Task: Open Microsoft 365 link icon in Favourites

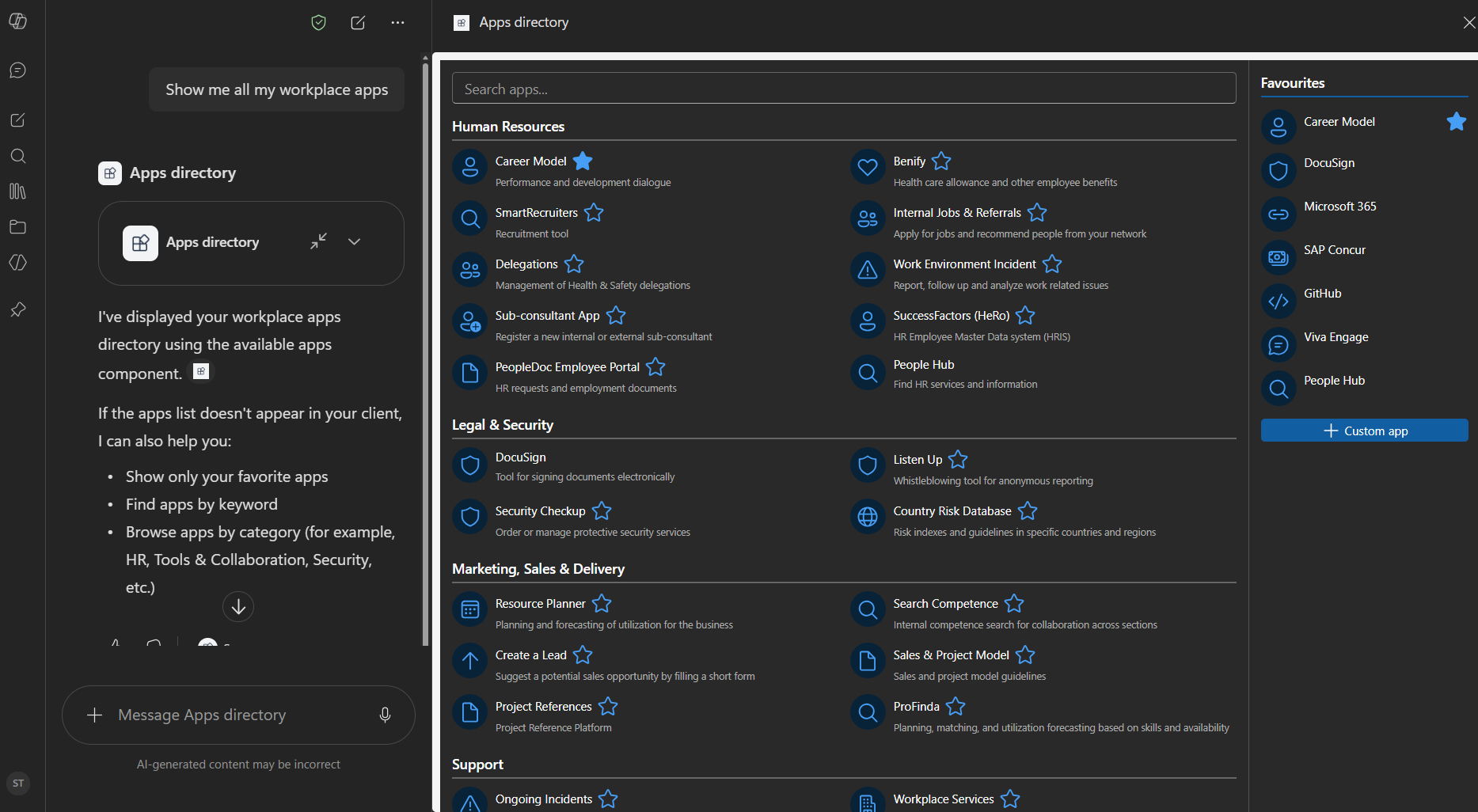Action: (x=1279, y=214)
